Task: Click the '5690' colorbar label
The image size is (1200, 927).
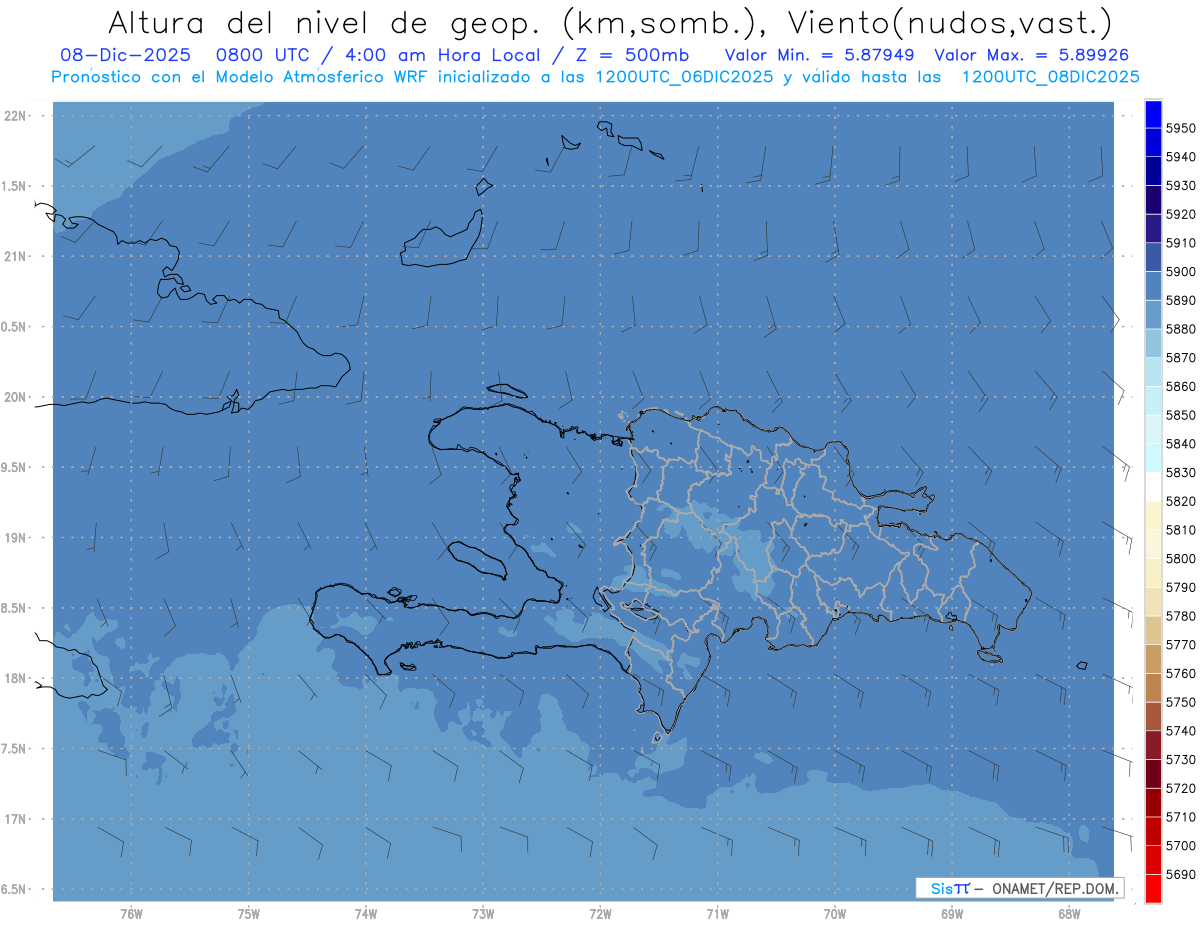Action: [1181, 874]
